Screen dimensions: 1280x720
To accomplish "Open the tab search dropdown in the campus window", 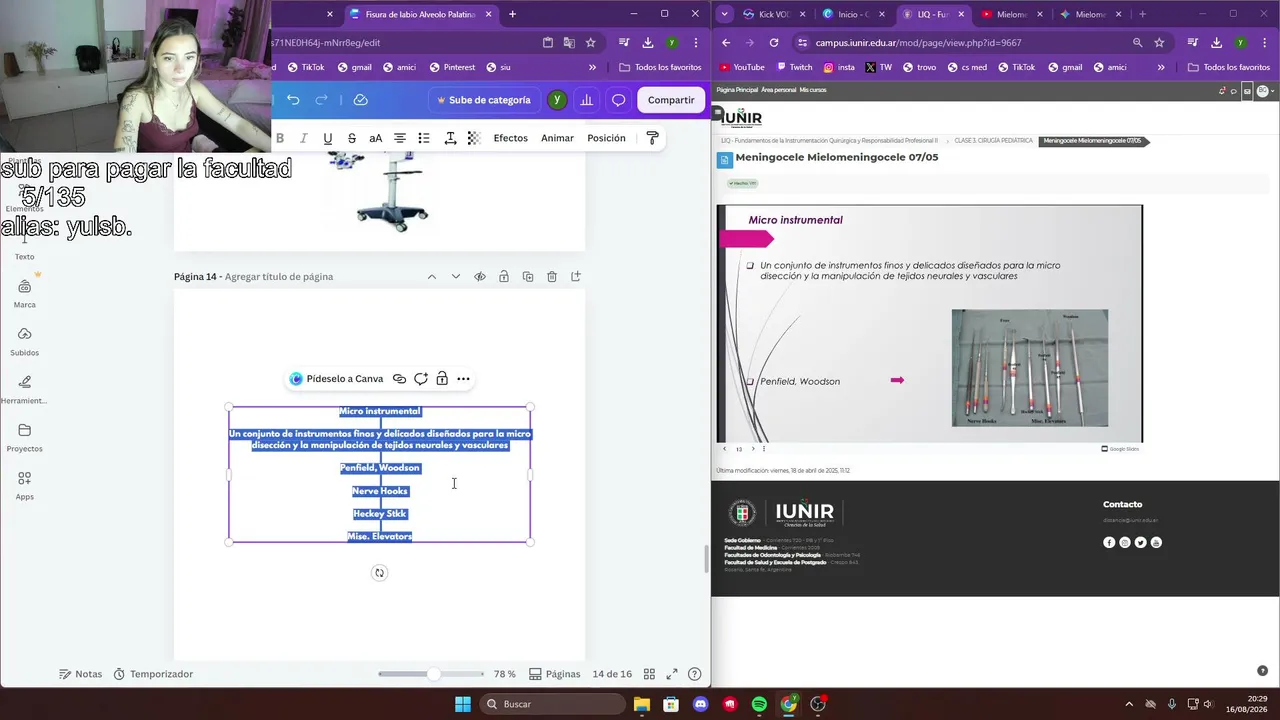I will (x=723, y=14).
